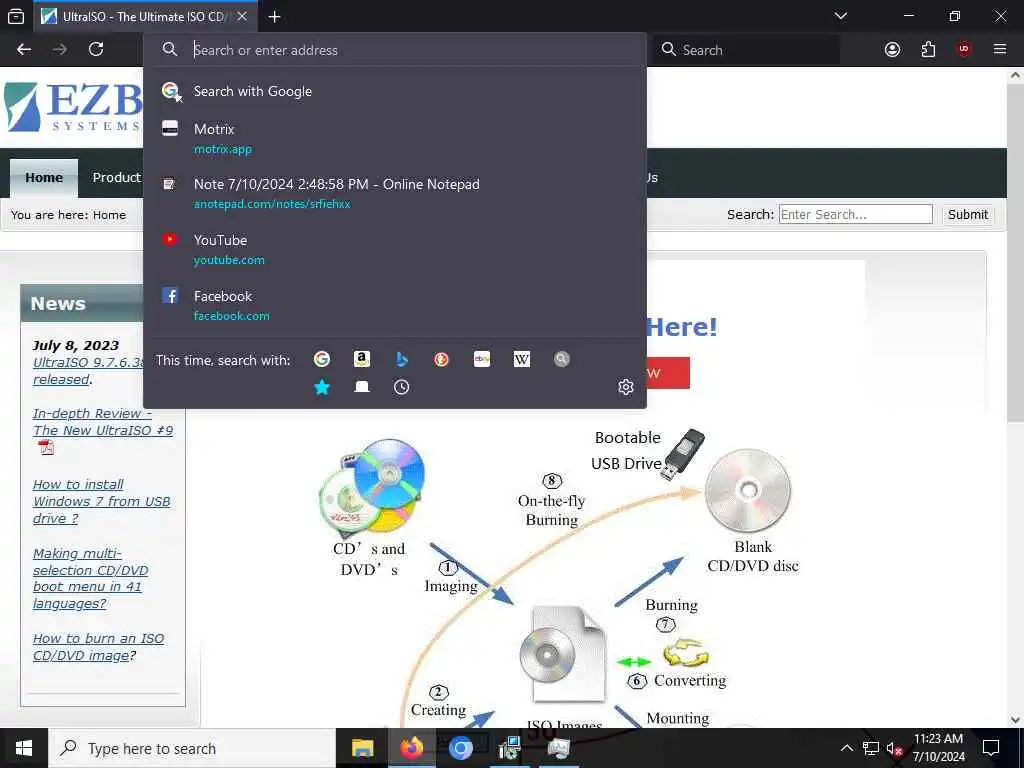Click the page vertical scrollbar thumb

pos(1015,251)
